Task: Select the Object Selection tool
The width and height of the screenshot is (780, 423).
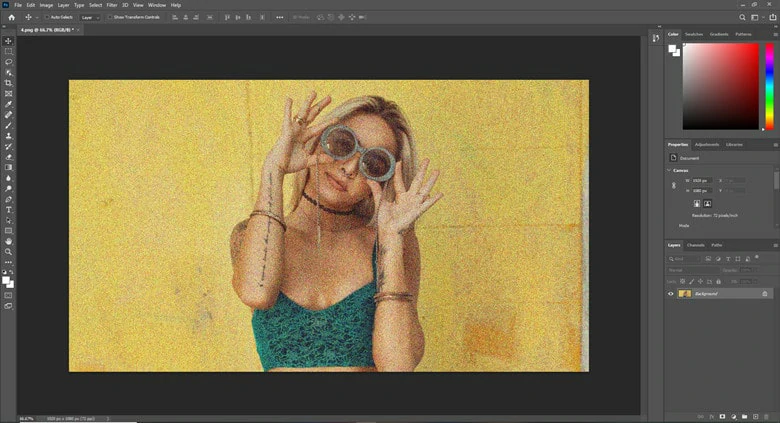Action: coord(8,73)
